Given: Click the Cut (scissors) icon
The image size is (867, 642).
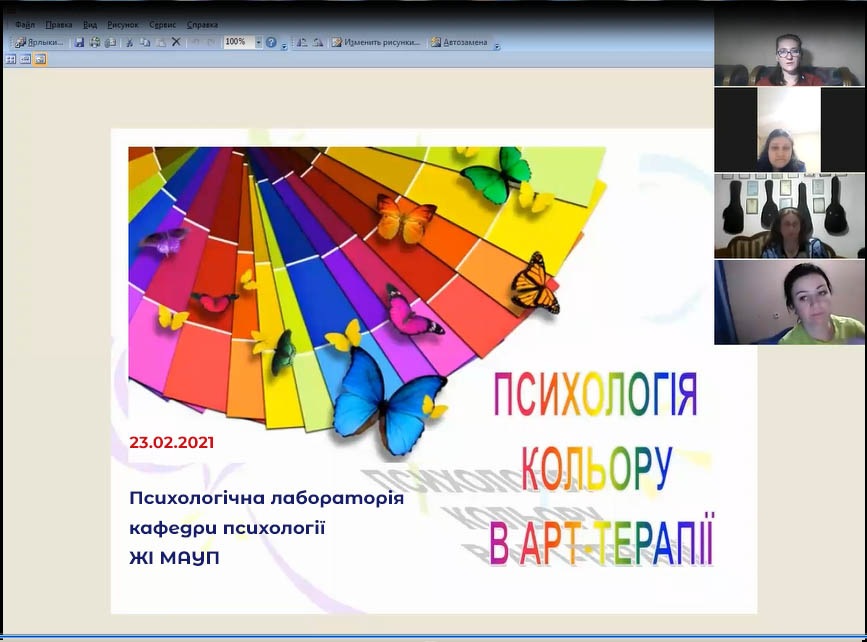Looking at the screenshot, I should pos(129,42).
